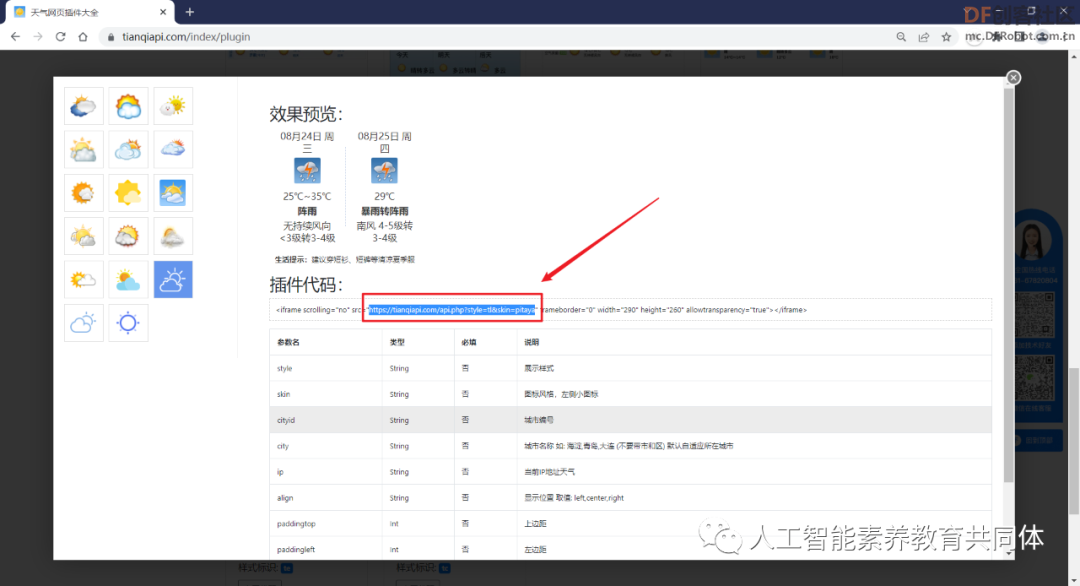Screen dimensions: 1080x586
Task: Select the orange spiky sun with tiny cloud skin
Action: (83, 193)
